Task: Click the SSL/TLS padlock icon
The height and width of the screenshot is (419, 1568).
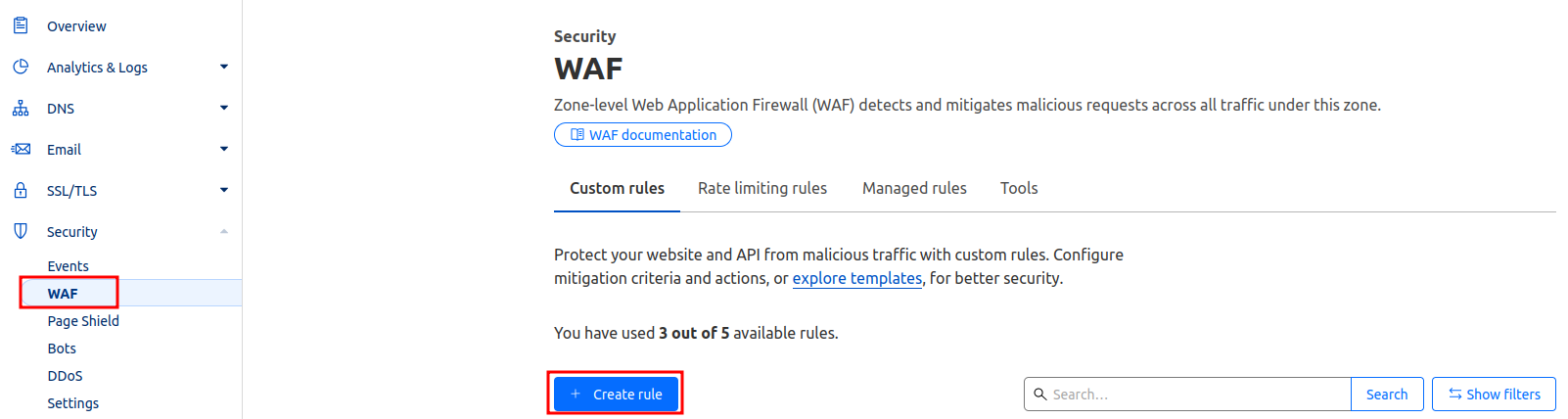Action: click(21, 190)
